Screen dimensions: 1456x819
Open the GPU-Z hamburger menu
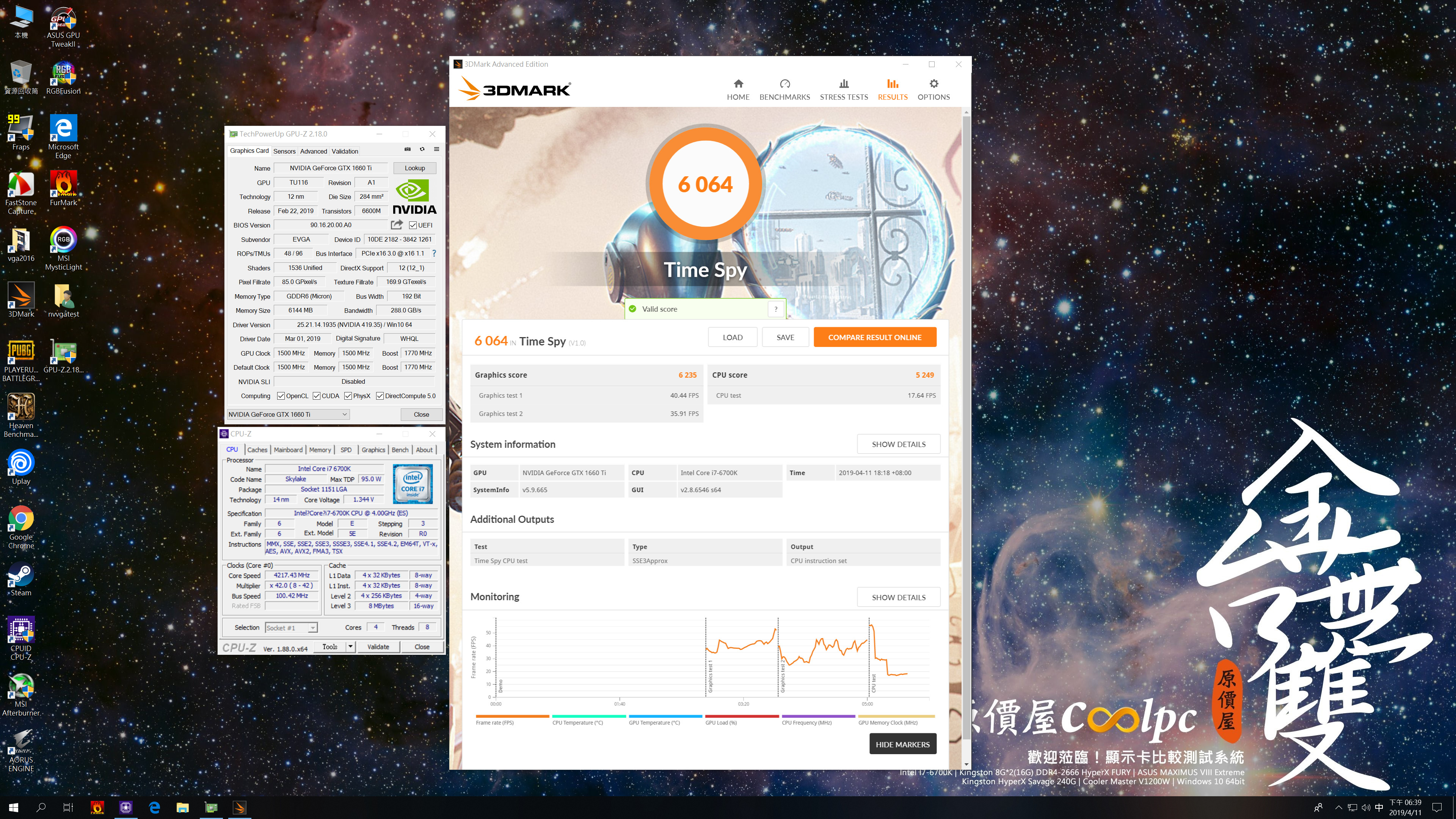[436, 149]
